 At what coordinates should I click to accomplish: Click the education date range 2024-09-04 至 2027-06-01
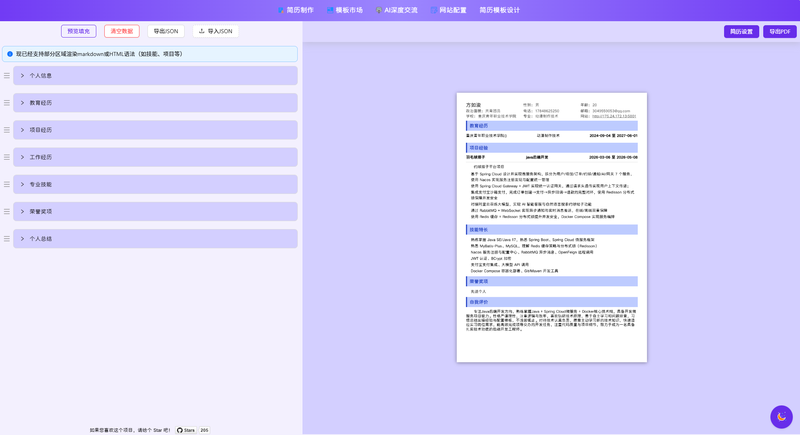[613, 136]
